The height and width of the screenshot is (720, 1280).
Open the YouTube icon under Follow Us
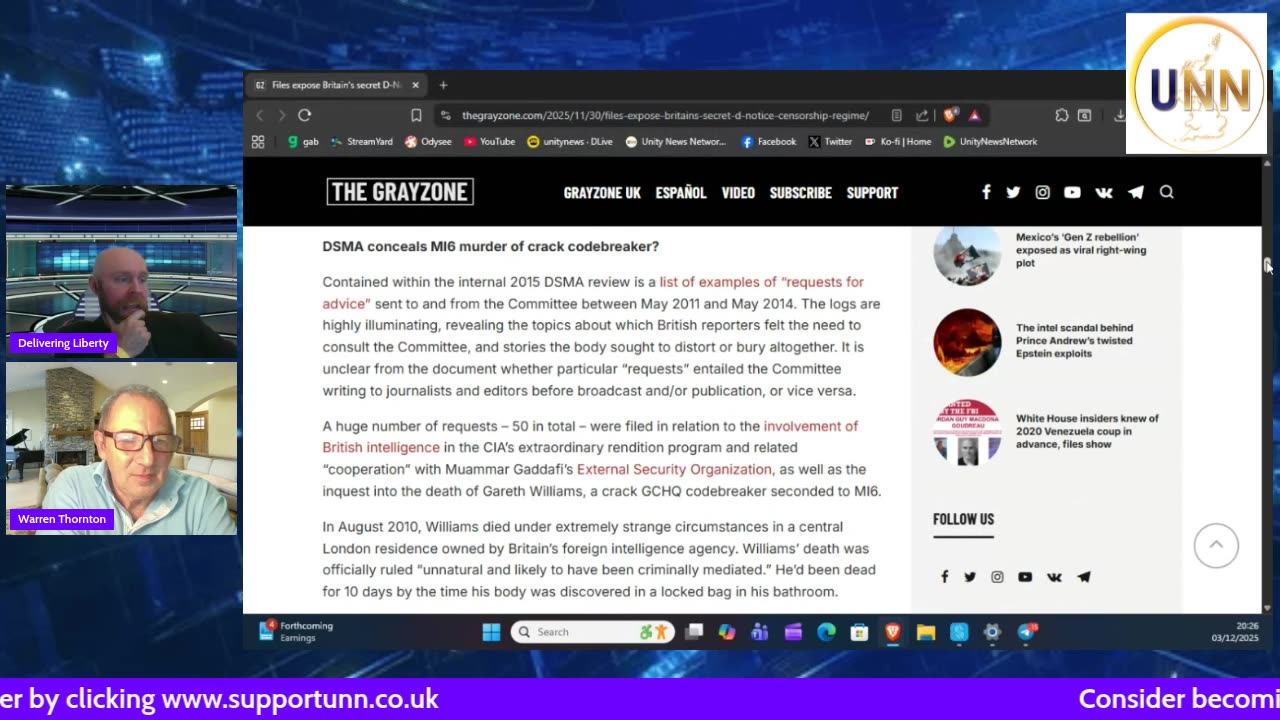tap(1025, 577)
